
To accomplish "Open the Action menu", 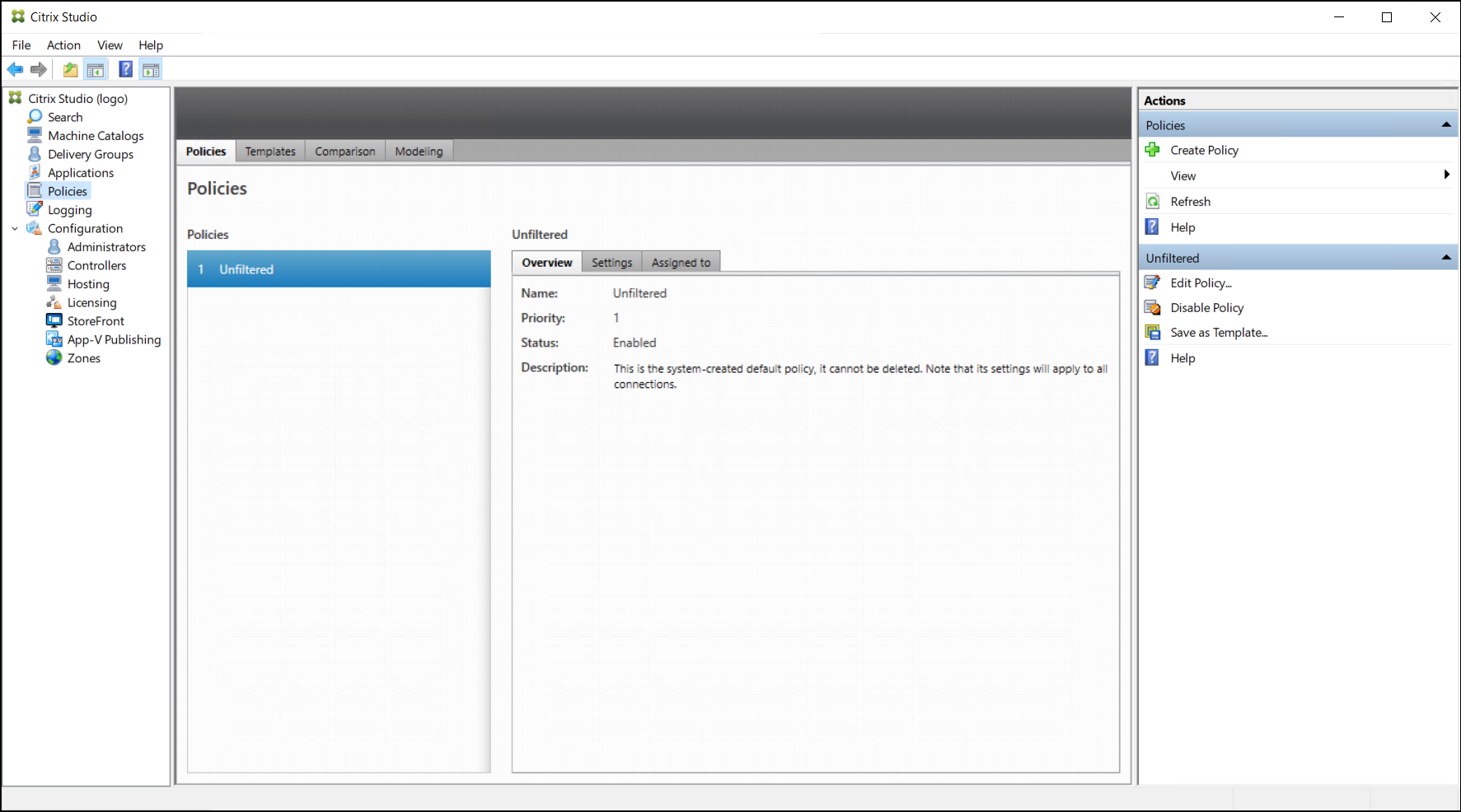I will coord(63,45).
